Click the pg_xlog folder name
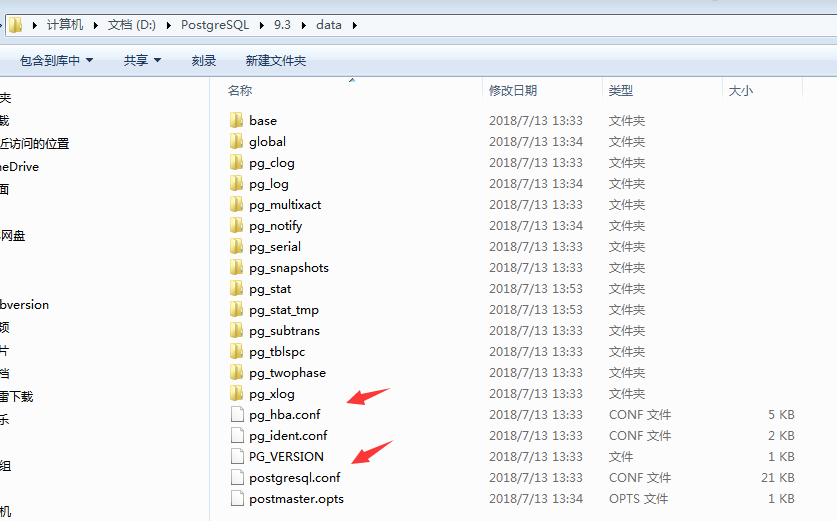 272,394
